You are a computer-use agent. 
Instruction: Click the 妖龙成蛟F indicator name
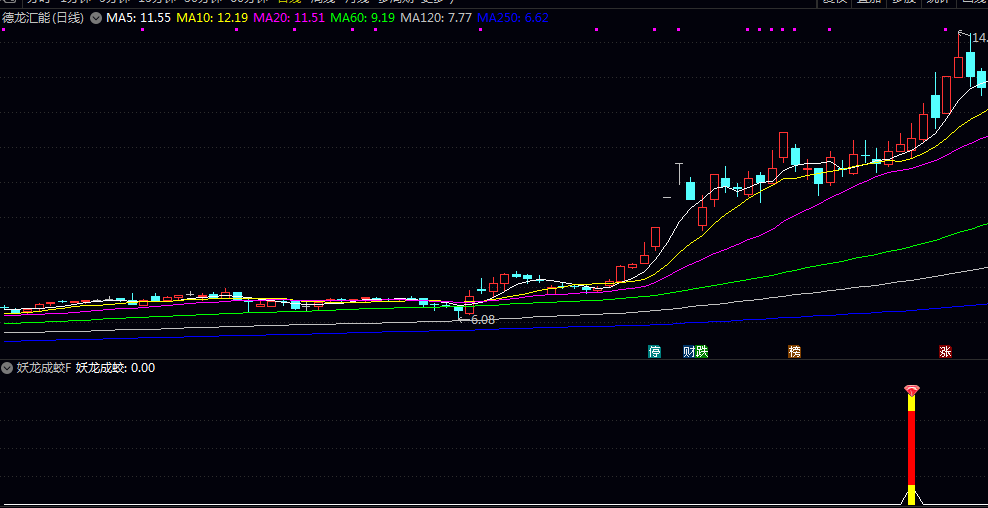click(44, 367)
